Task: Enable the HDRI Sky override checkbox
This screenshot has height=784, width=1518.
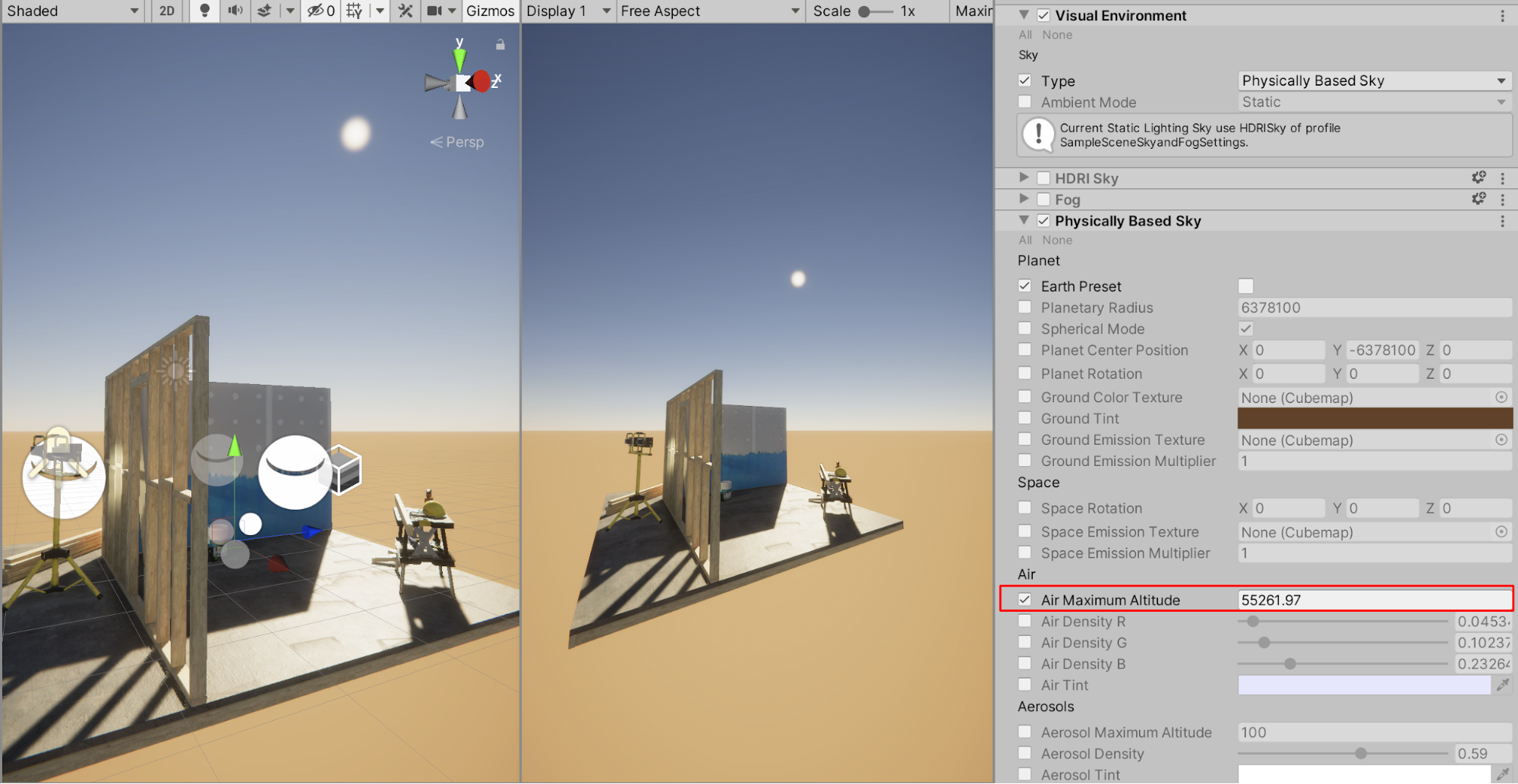Action: 1043,178
